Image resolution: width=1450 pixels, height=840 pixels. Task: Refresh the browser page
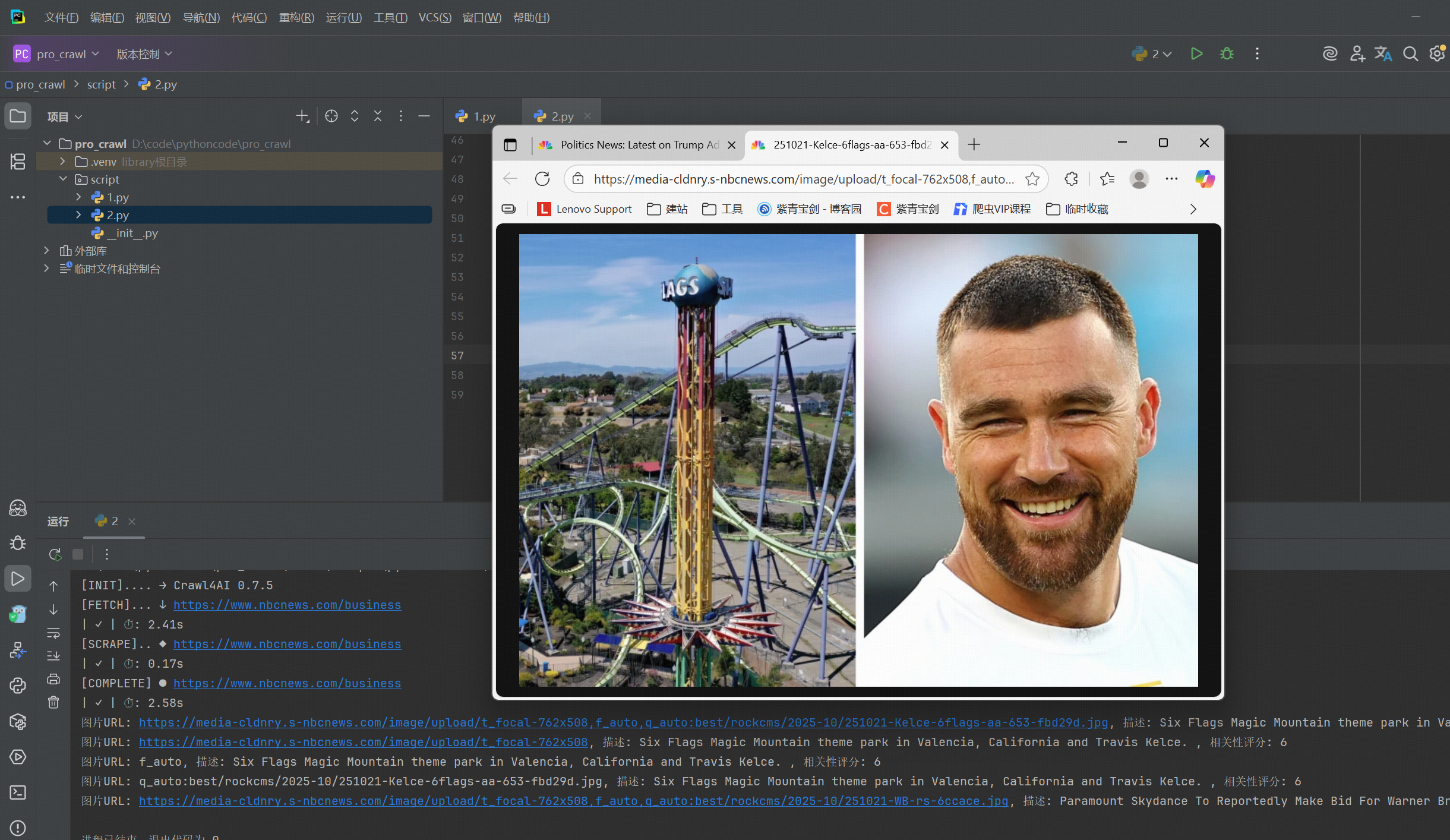(542, 179)
